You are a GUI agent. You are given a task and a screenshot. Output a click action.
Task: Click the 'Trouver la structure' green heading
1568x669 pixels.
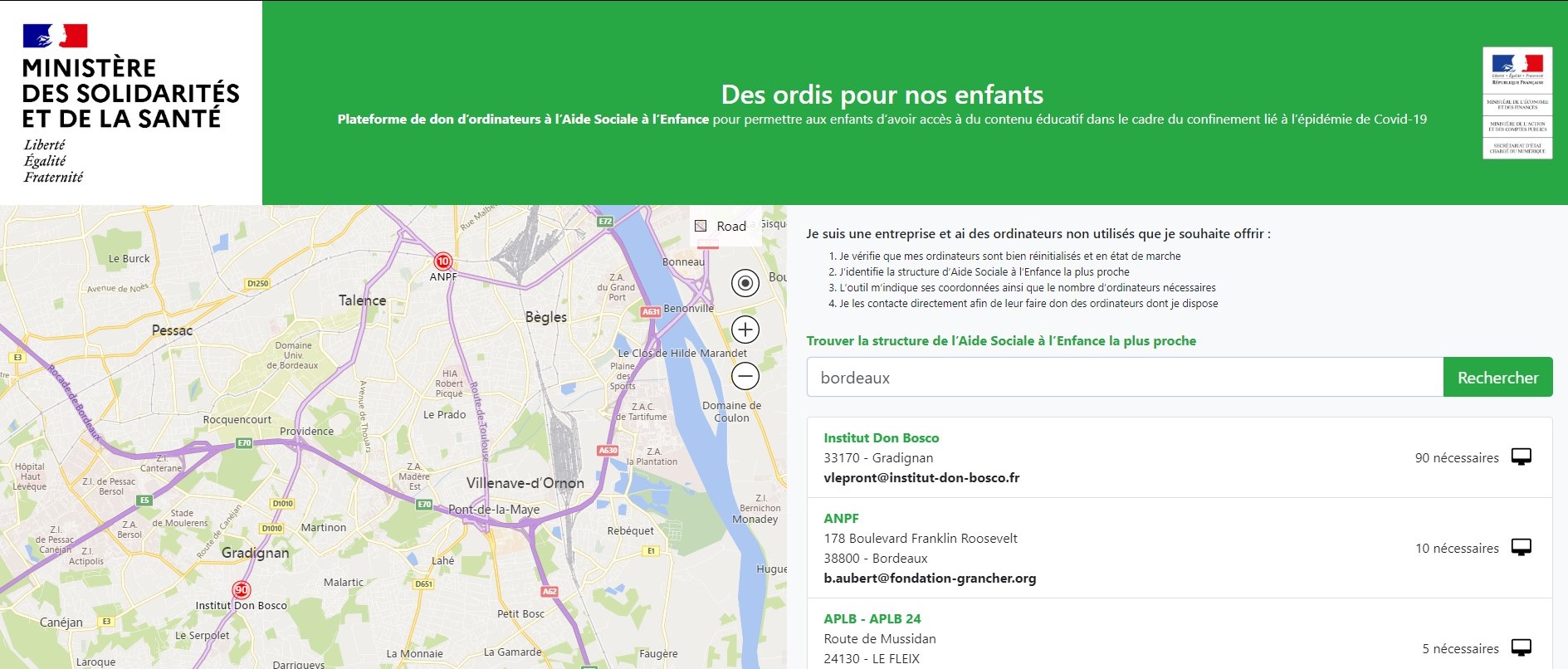click(1001, 340)
